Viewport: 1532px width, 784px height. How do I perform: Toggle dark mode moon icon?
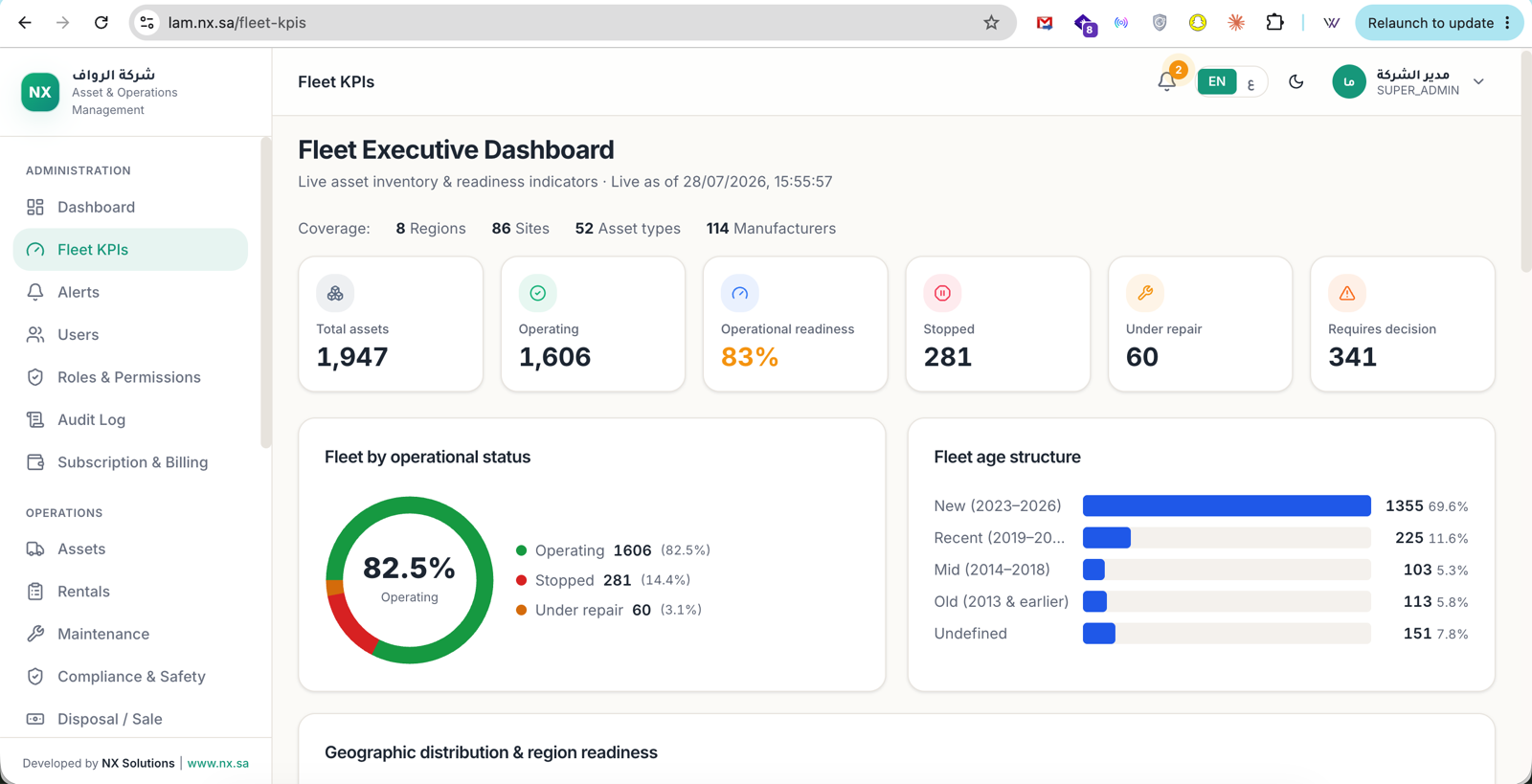(1296, 82)
